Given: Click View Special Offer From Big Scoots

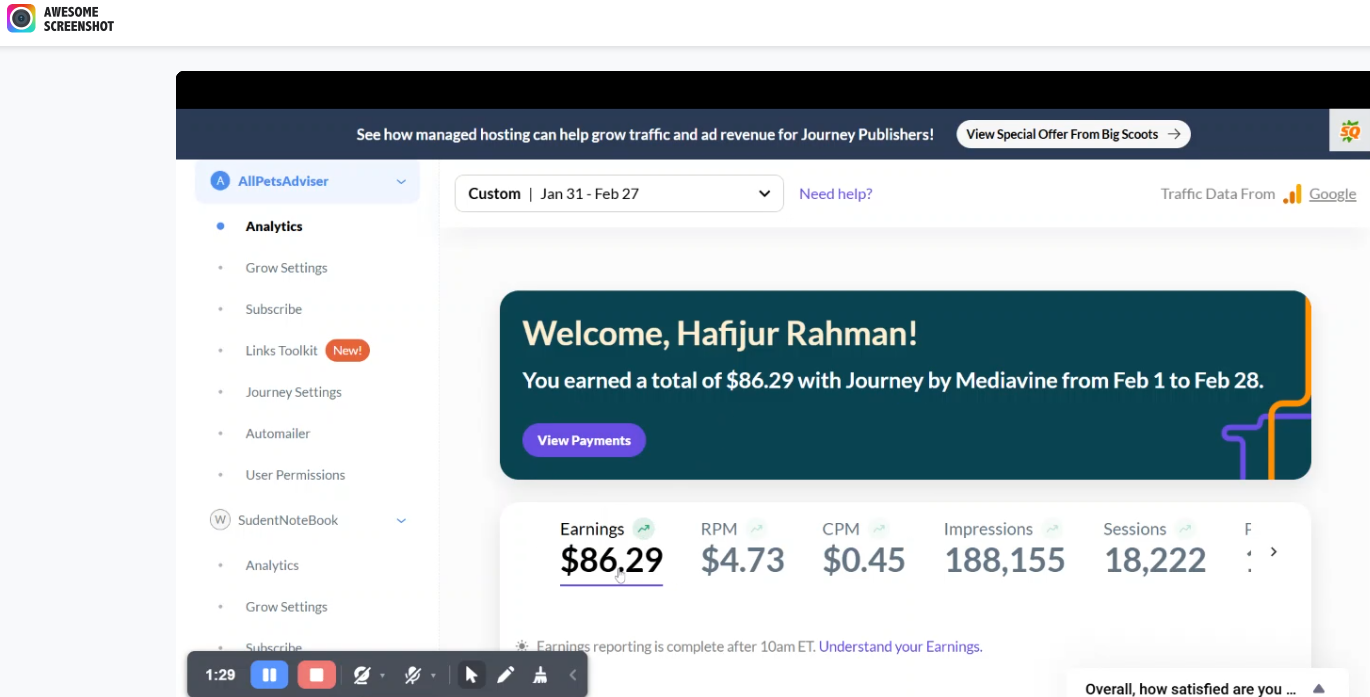Looking at the screenshot, I should click(x=1073, y=134).
